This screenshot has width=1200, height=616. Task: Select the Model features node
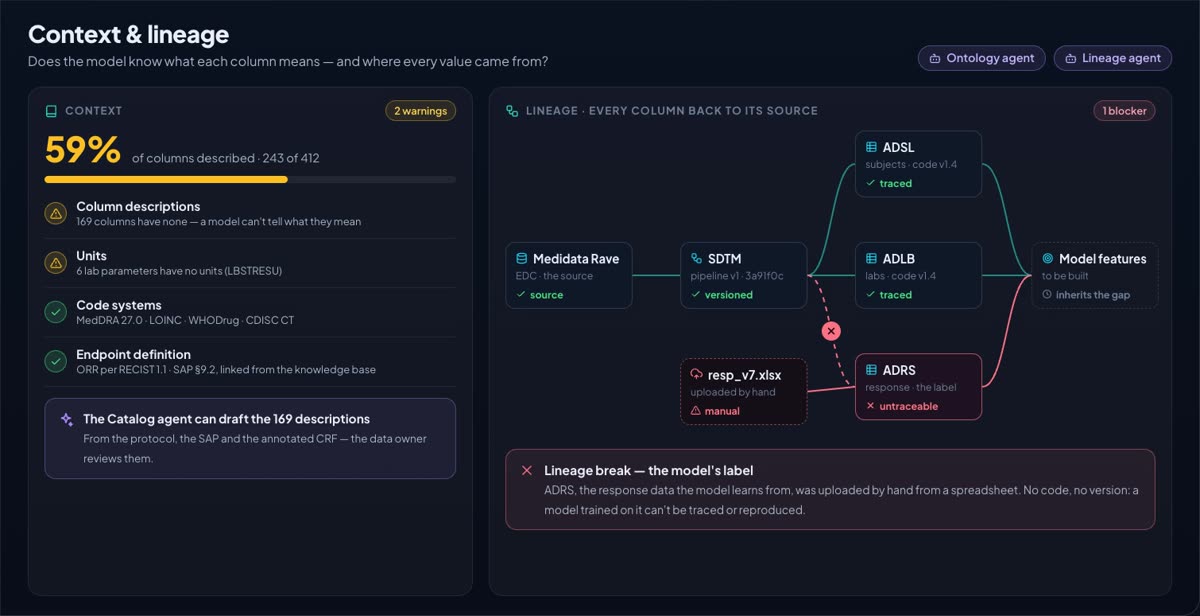(x=1095, y=275)
